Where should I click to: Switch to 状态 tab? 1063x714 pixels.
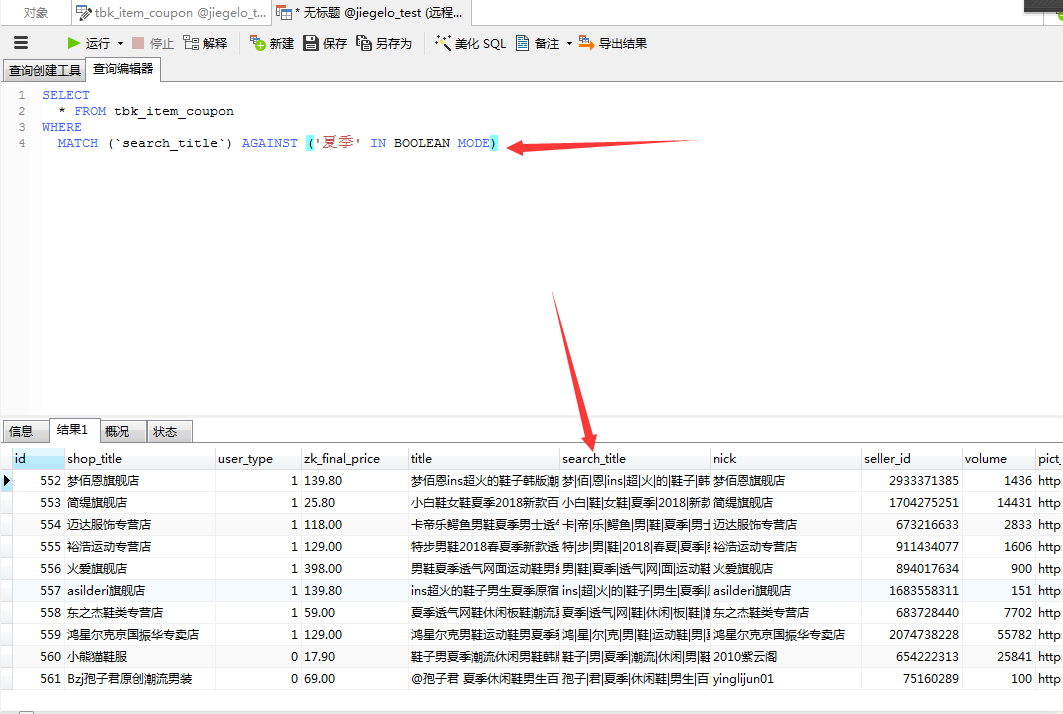pyautogui.click(x=169, y=431)
